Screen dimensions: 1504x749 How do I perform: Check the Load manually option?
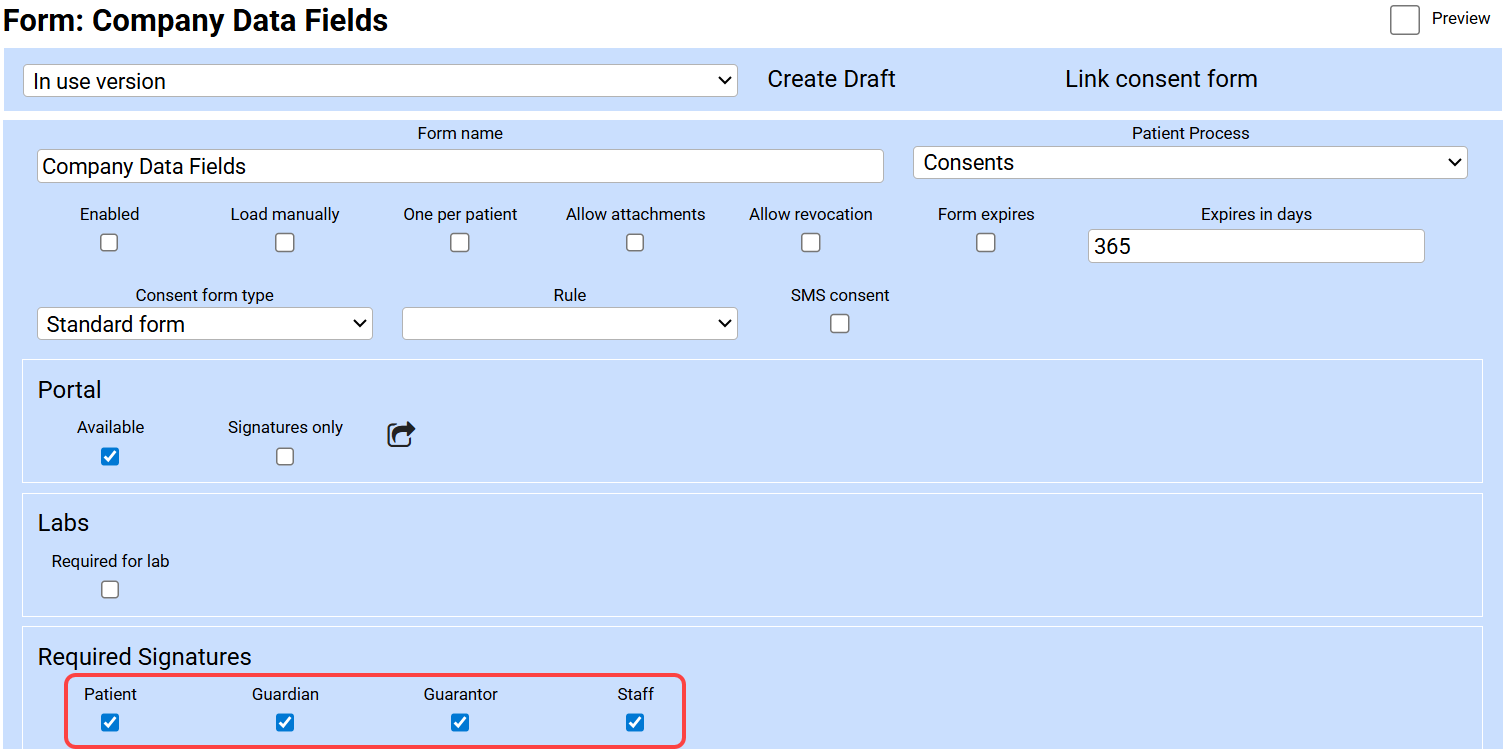coord(285,243)
